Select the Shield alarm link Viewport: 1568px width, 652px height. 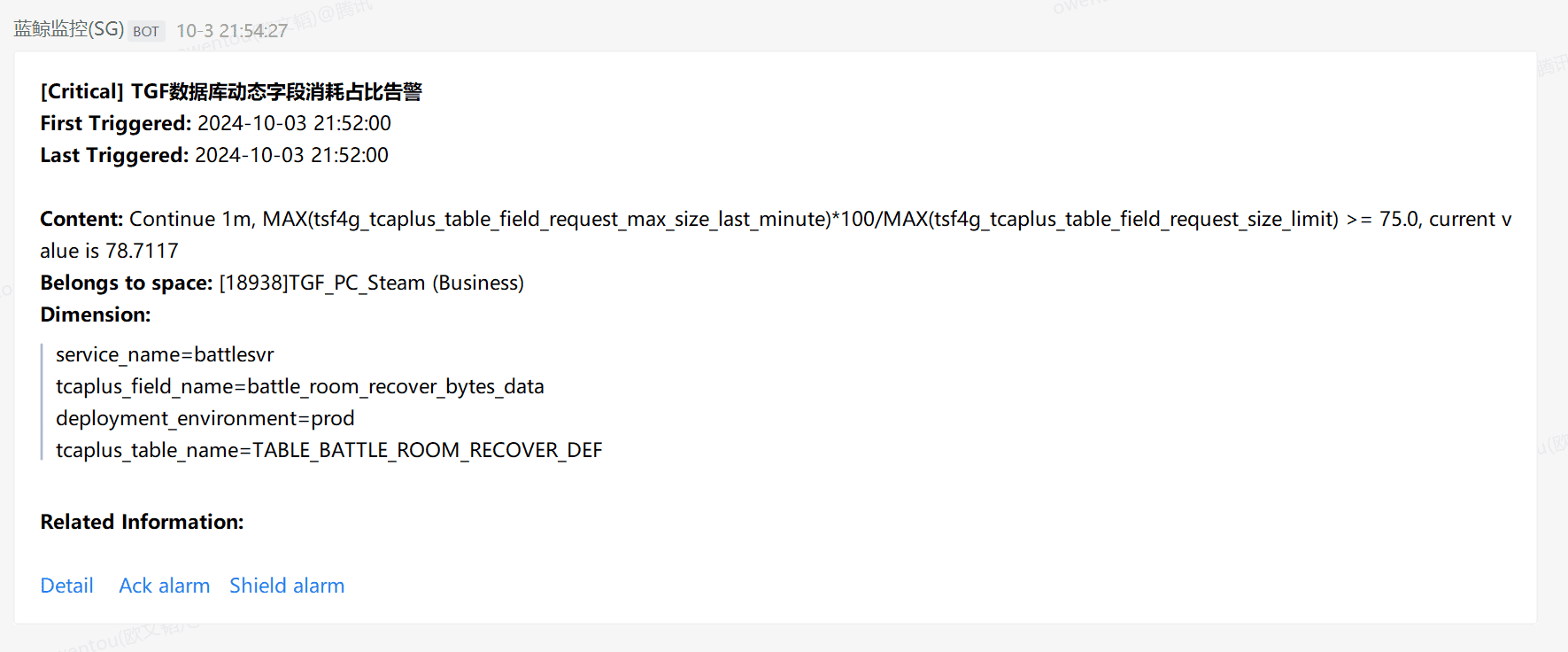pyautogui.click(x=287, y=586)
